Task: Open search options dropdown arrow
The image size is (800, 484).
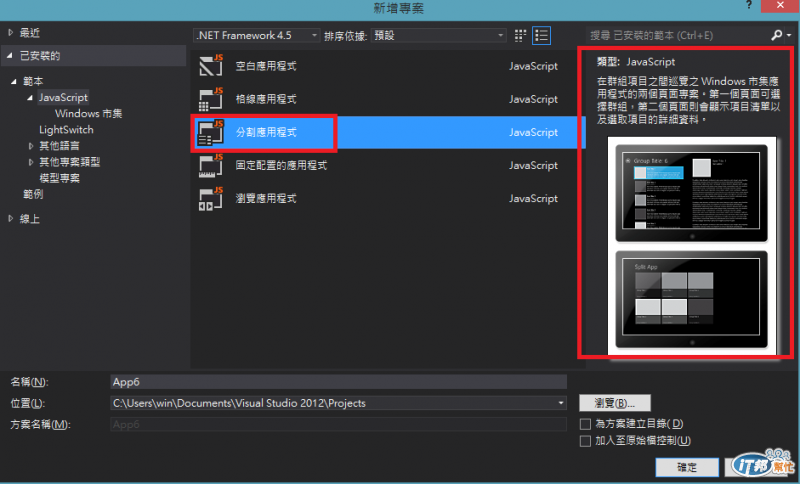Action: tap(789, 35)
